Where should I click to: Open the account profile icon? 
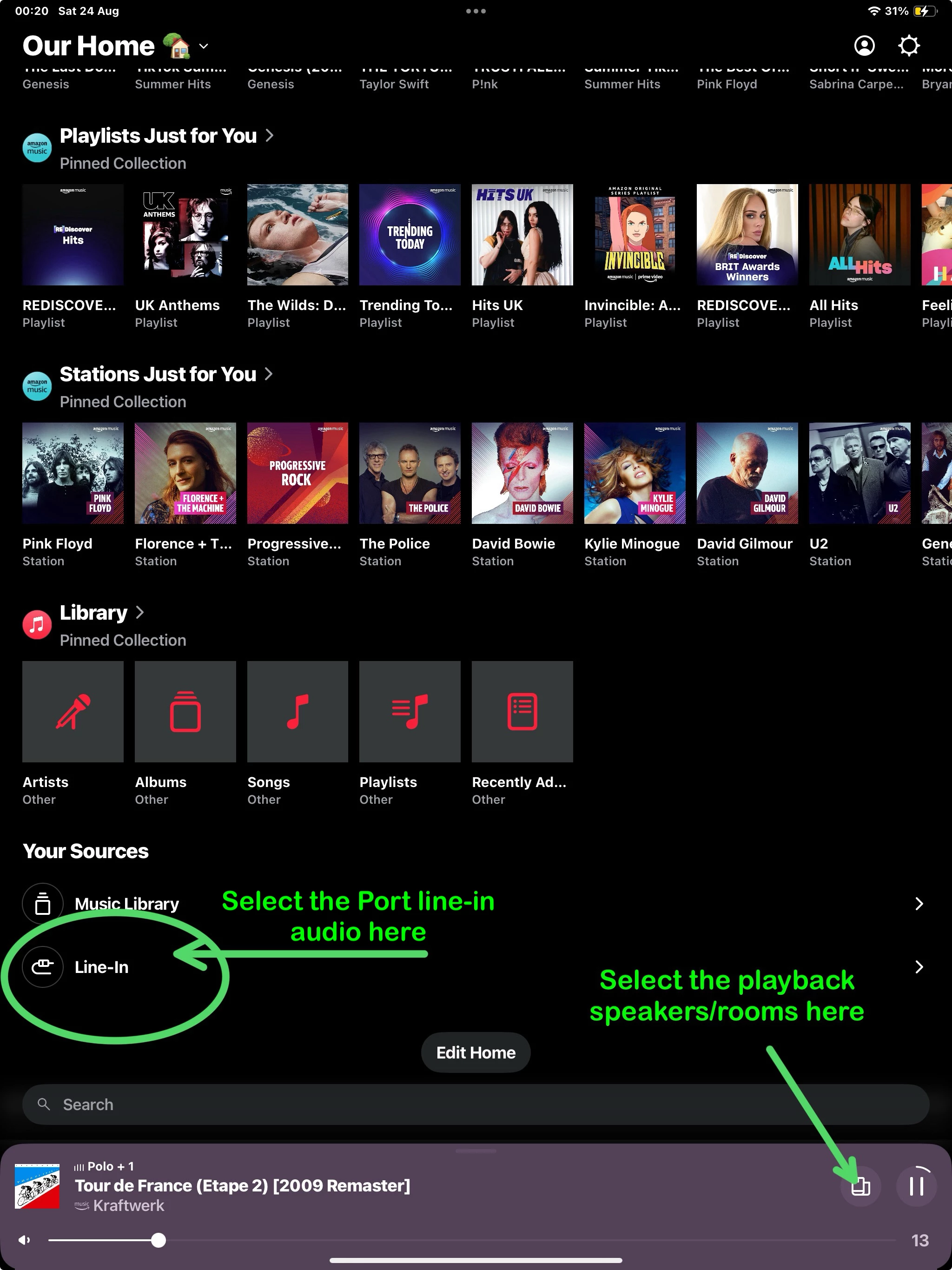click(x=864, y=46)
